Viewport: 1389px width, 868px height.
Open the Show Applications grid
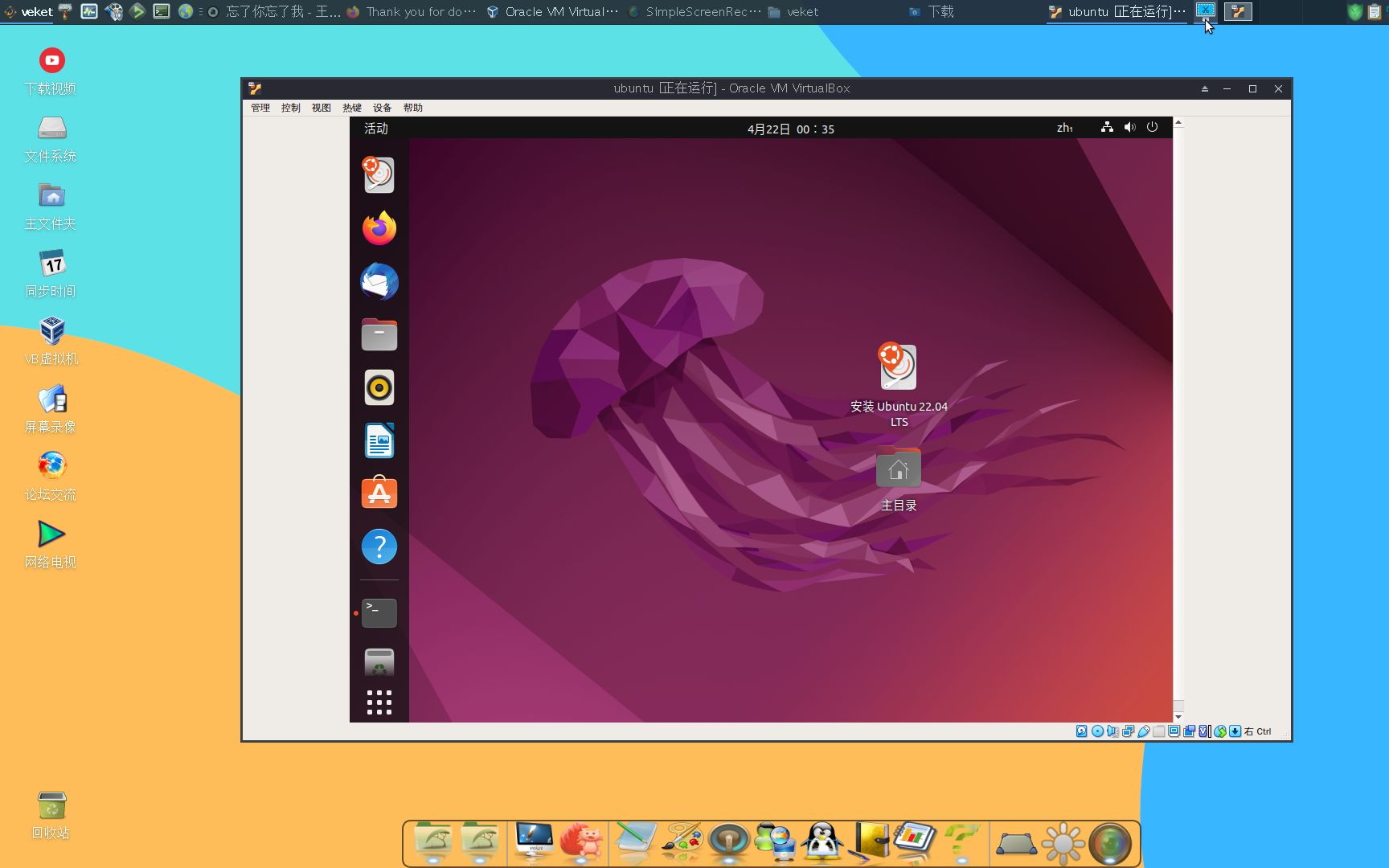[x=379, y=701]
